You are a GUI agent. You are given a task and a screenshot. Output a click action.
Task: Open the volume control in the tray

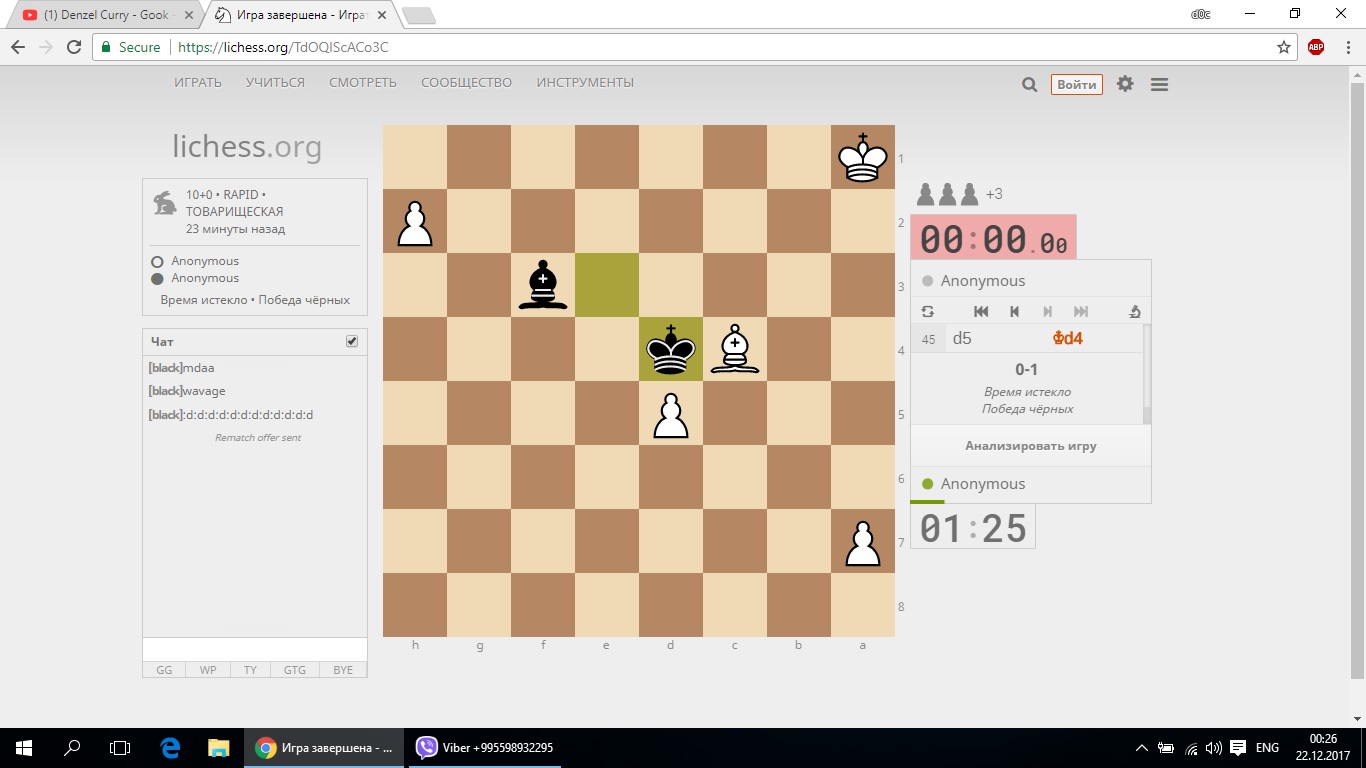[x=1213, y=747]
